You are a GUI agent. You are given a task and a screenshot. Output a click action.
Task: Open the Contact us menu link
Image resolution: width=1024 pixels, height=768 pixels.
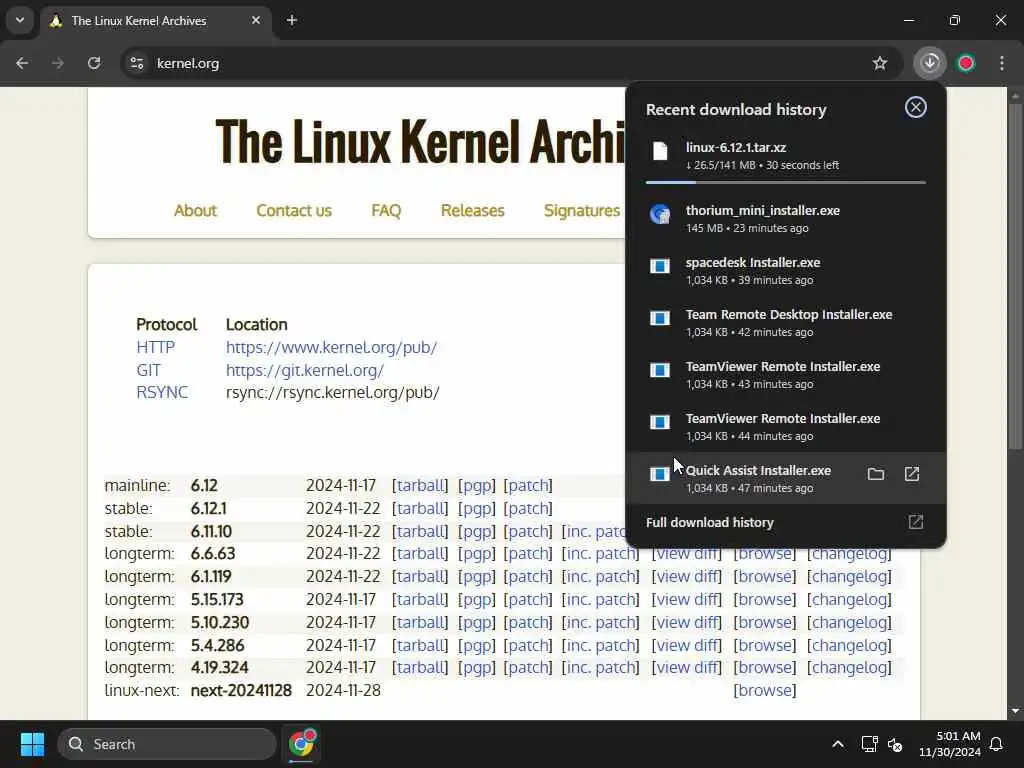pyautogui.click(x=294, y=210)
